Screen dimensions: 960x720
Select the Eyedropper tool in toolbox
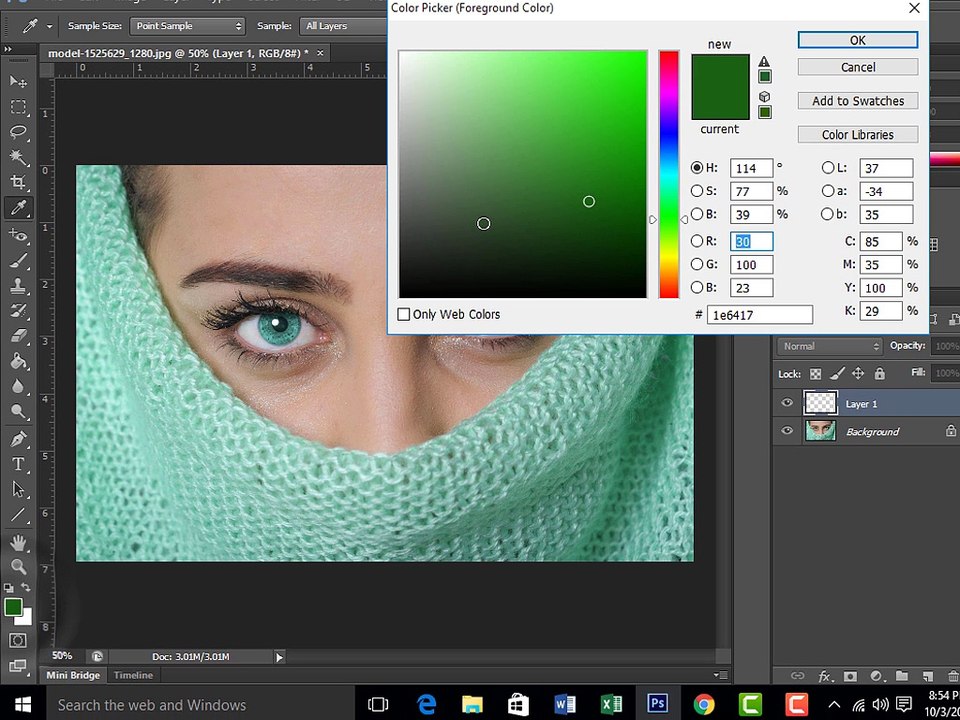pyautogui.click(x=18, y=208)
